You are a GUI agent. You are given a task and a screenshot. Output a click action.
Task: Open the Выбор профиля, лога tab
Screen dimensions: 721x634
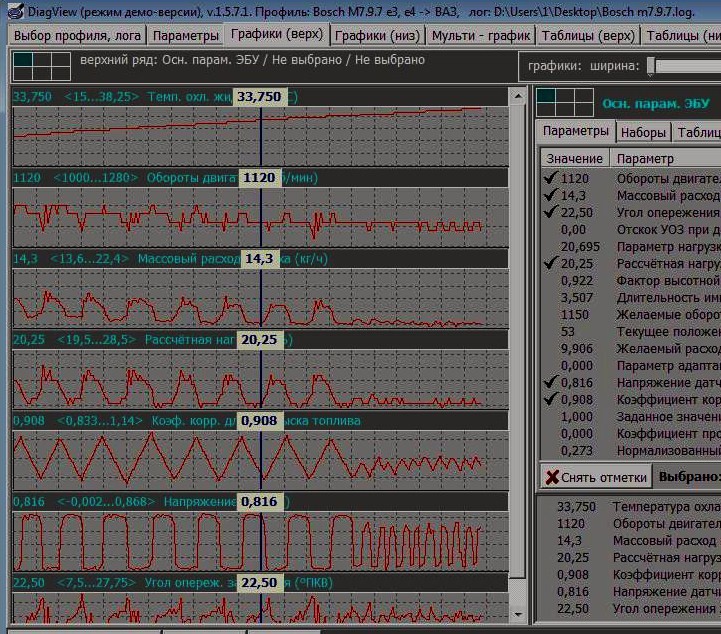(x=77, y=36)
